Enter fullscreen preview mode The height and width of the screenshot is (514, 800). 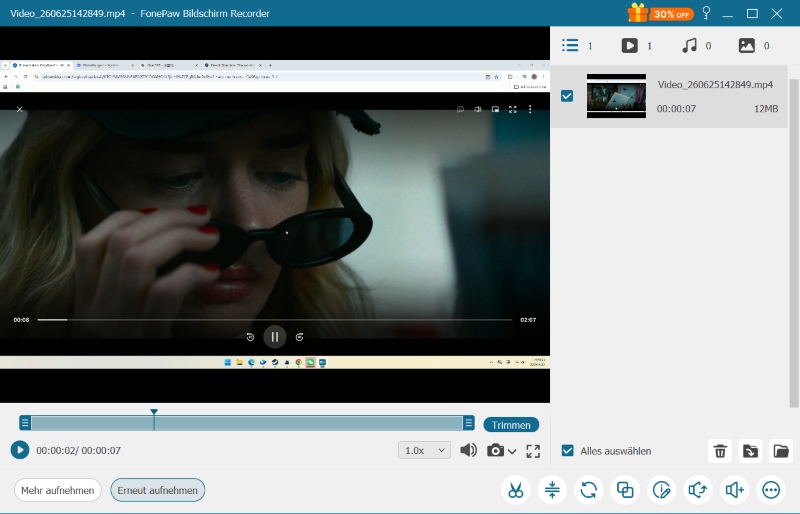coord(533,451)
